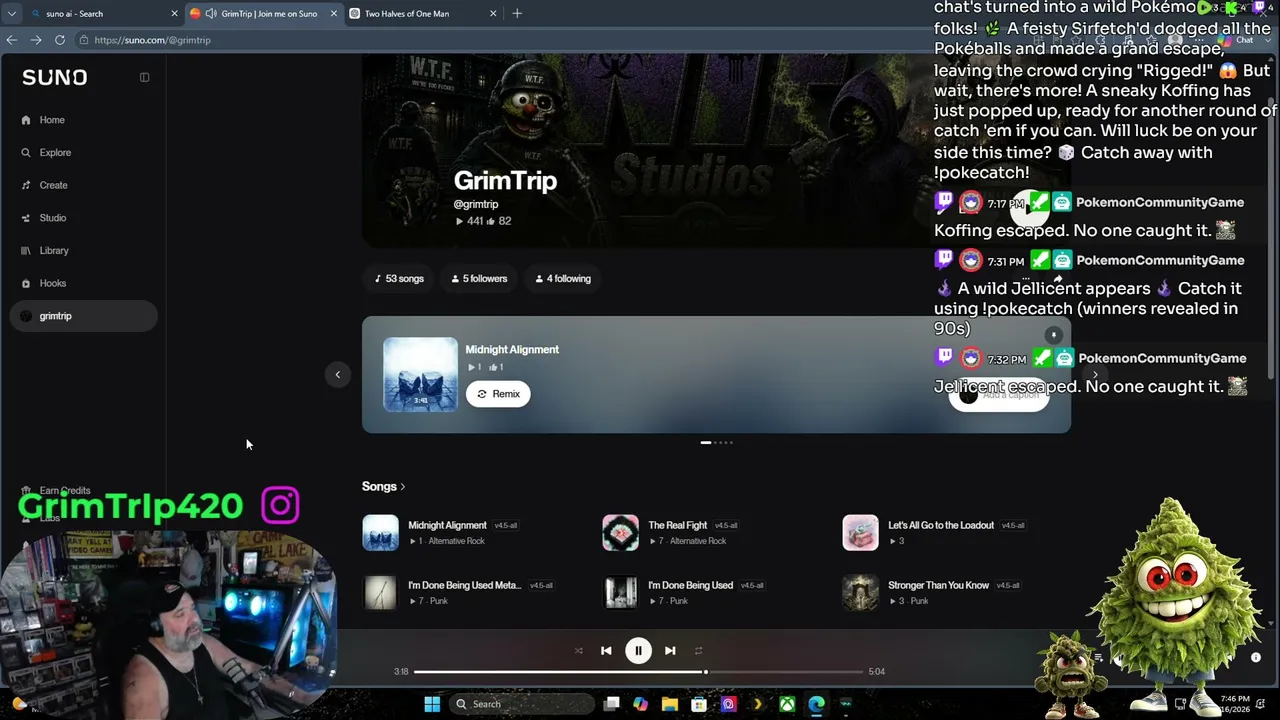Open a new browser tab
The height and width of the screenshot is (720, 1280).
[x=517, y=14]
